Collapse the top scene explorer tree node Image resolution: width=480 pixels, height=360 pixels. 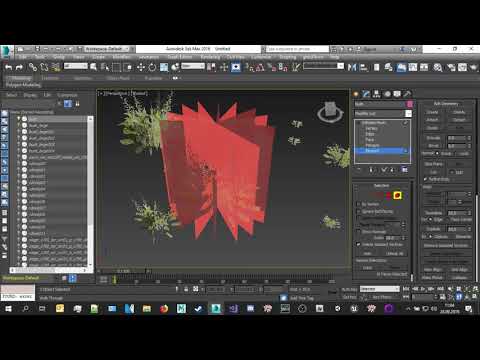19,118
